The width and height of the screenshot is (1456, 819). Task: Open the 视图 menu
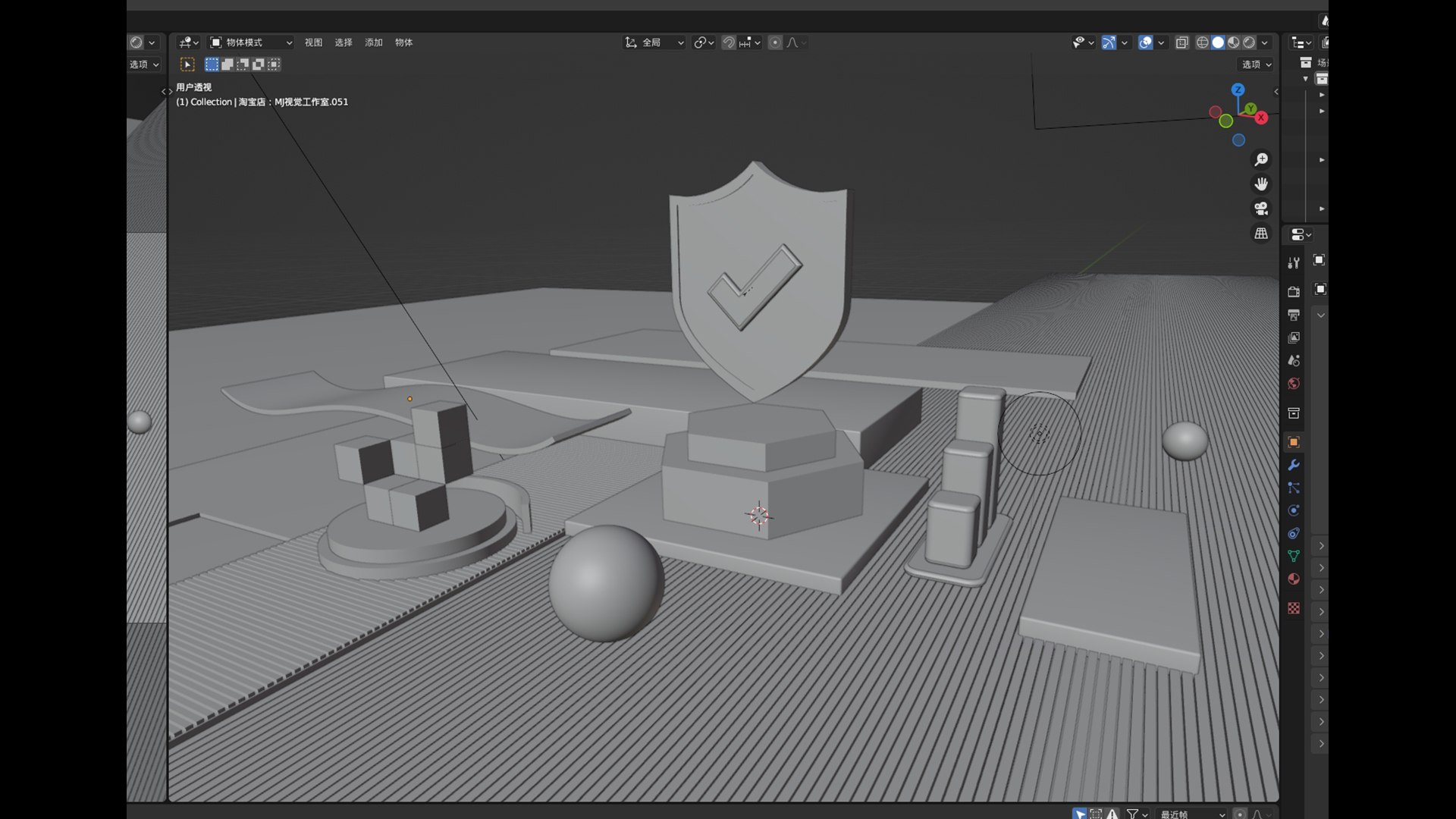click(313, 42)
